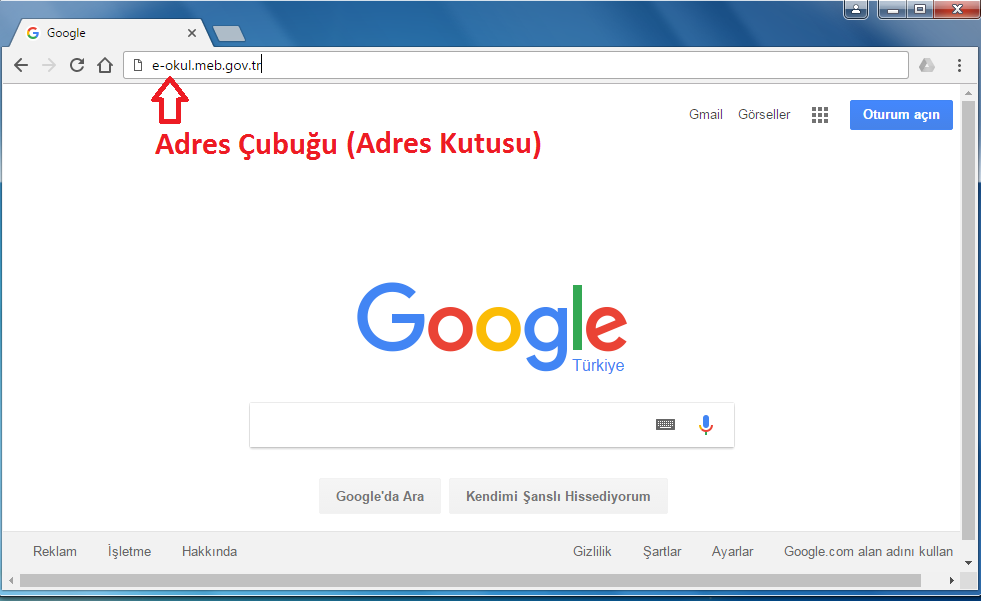Click the Chrome user profile icon
The image size is (981, 601).
pos(855,9)
